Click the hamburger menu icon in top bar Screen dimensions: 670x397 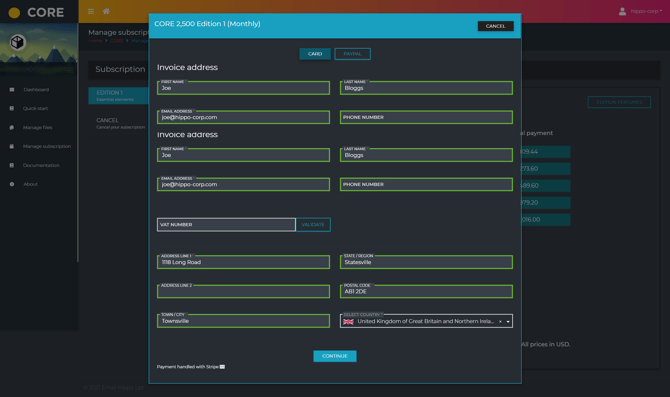(91, 12)
